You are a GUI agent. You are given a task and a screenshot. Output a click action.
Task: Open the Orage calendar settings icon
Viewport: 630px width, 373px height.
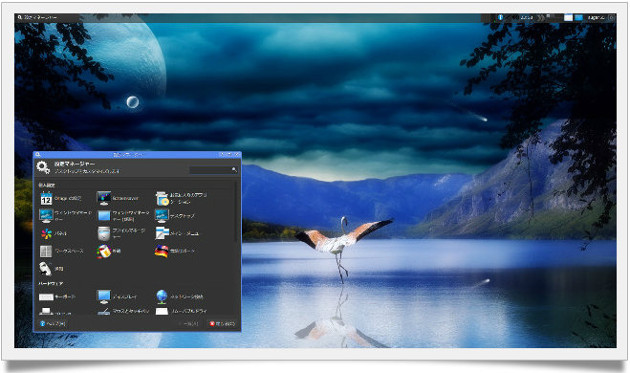[46, 199]
